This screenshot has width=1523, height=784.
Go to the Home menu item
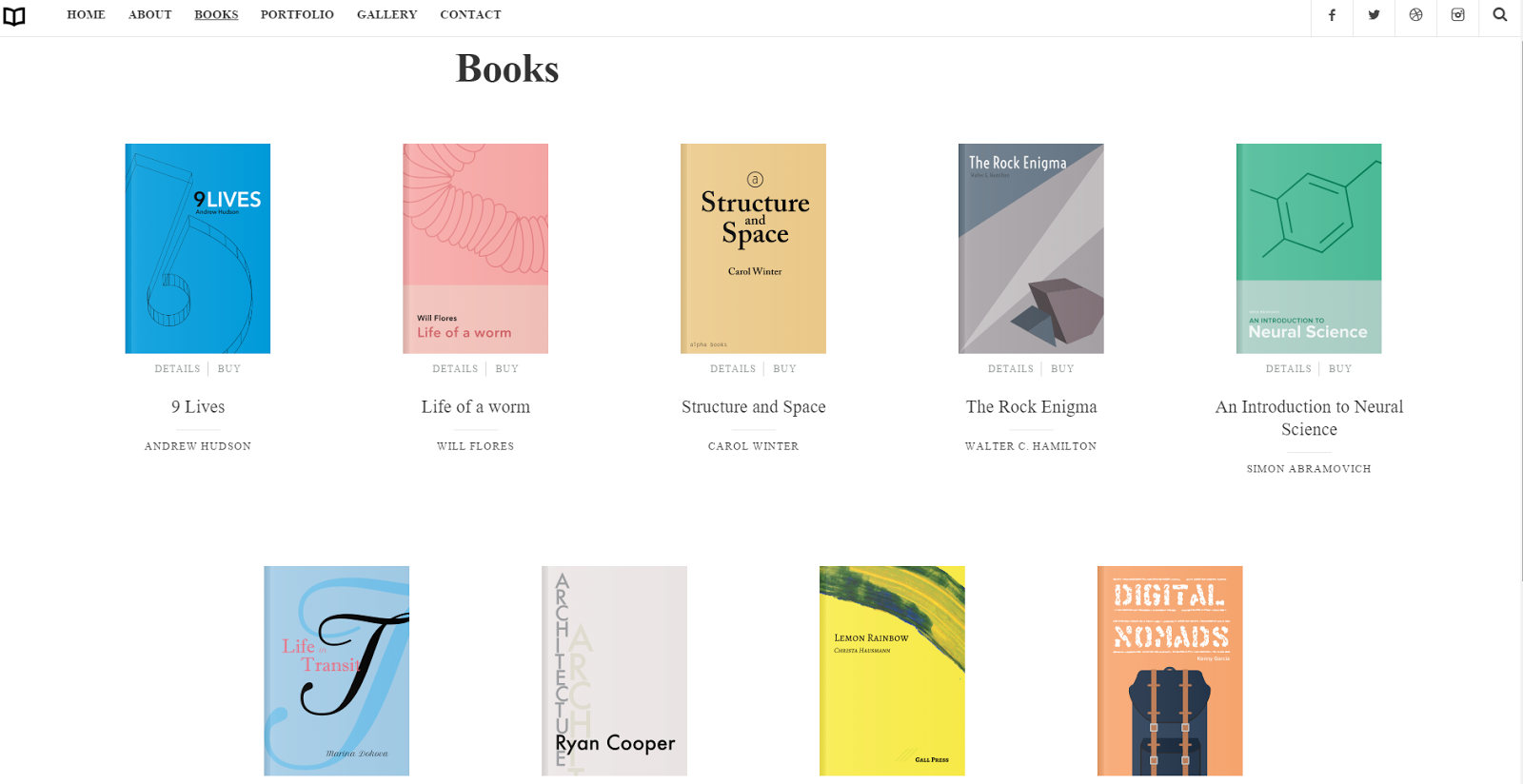pyautogui.click(x=86, y=15)
